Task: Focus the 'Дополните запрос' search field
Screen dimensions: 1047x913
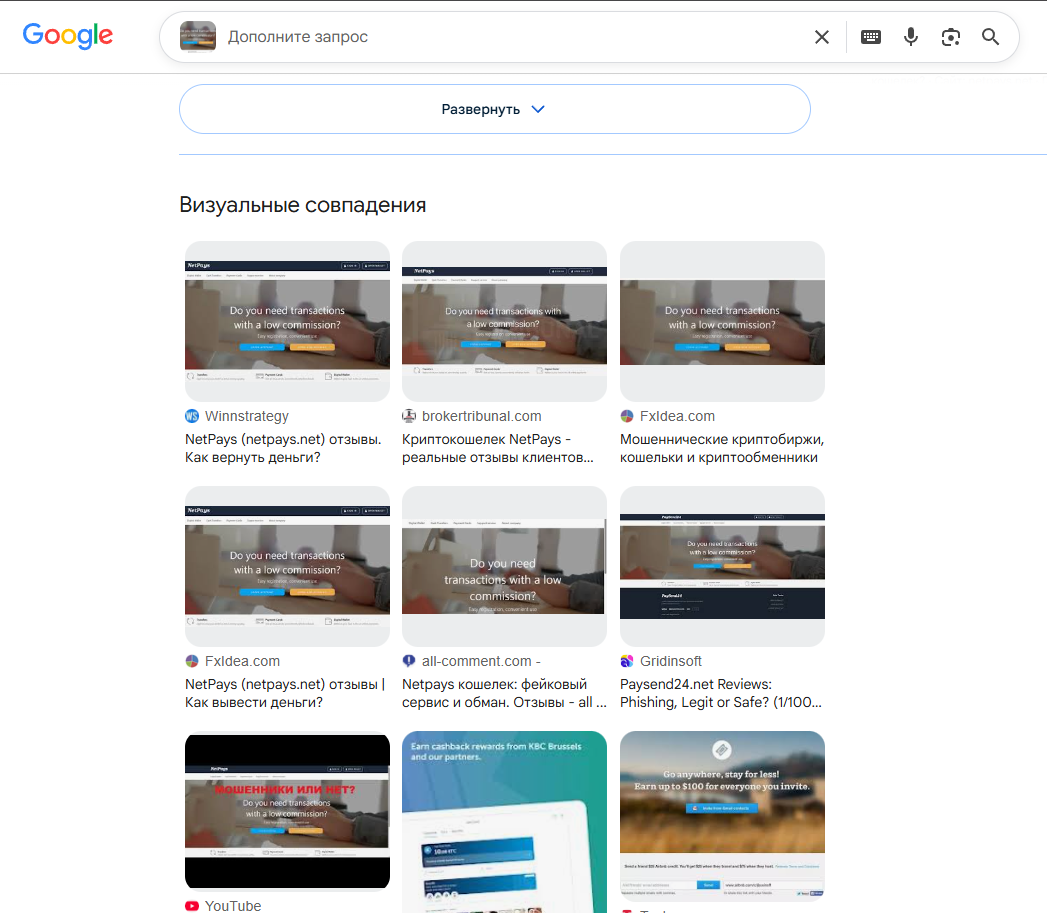Action: (x=514, y=37)
